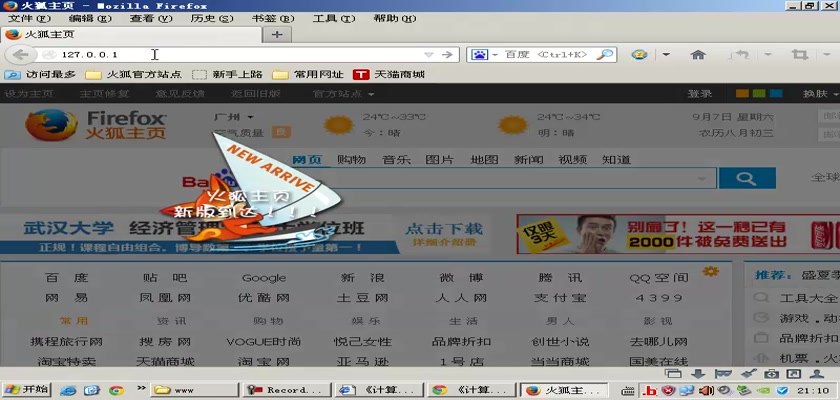This screenshot has height=400, width=840.
Task: Open the 查看 menu
Action: coord(151,18)
